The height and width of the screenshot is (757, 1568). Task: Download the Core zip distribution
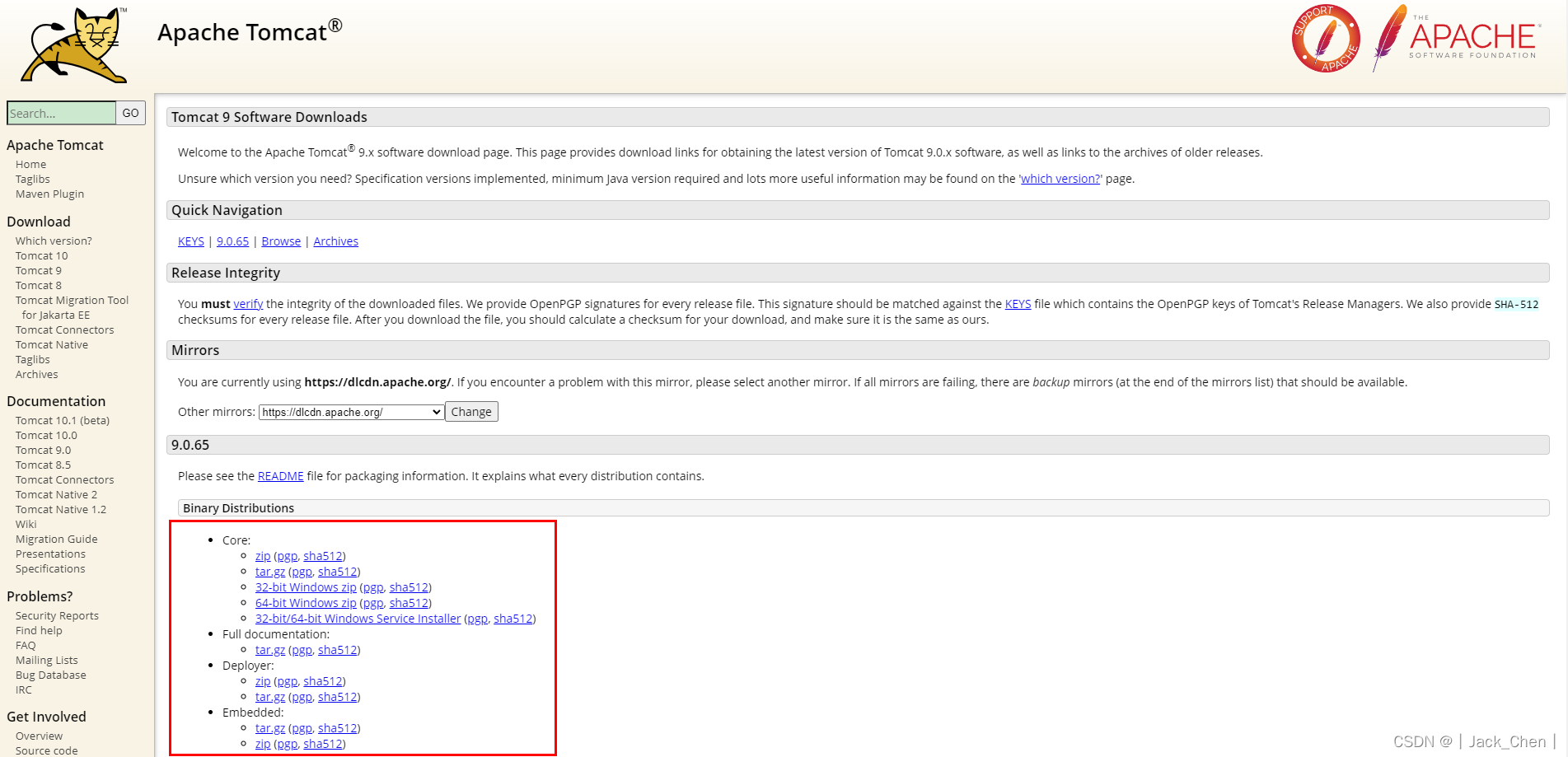click(x=263, y=556)
